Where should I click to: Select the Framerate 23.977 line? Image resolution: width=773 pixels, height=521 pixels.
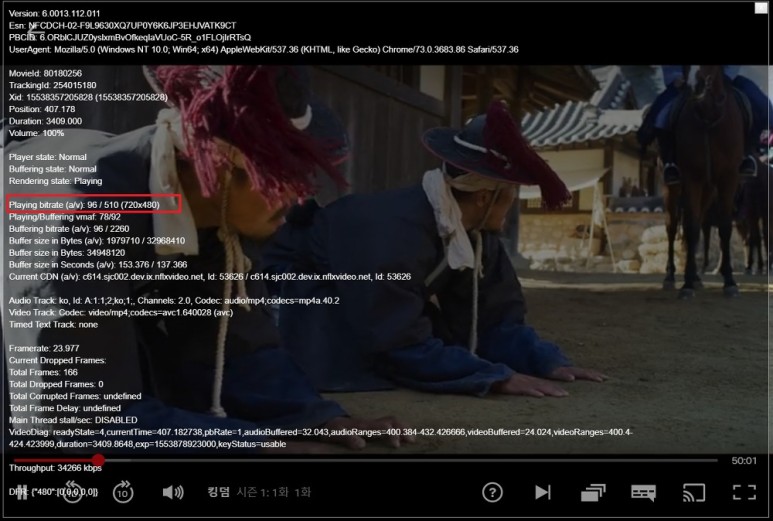click(44, 348)
